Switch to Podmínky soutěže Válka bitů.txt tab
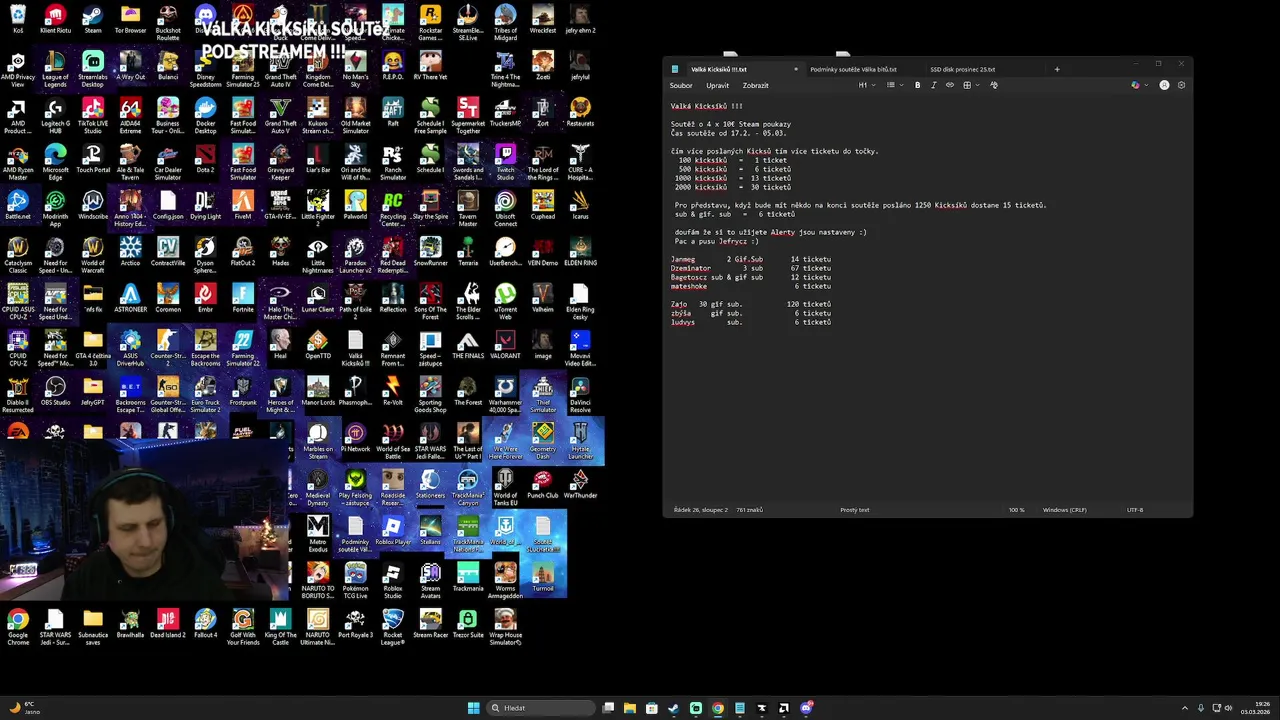The height and width of the screenshot is (720, 1280). pos(853,70)
